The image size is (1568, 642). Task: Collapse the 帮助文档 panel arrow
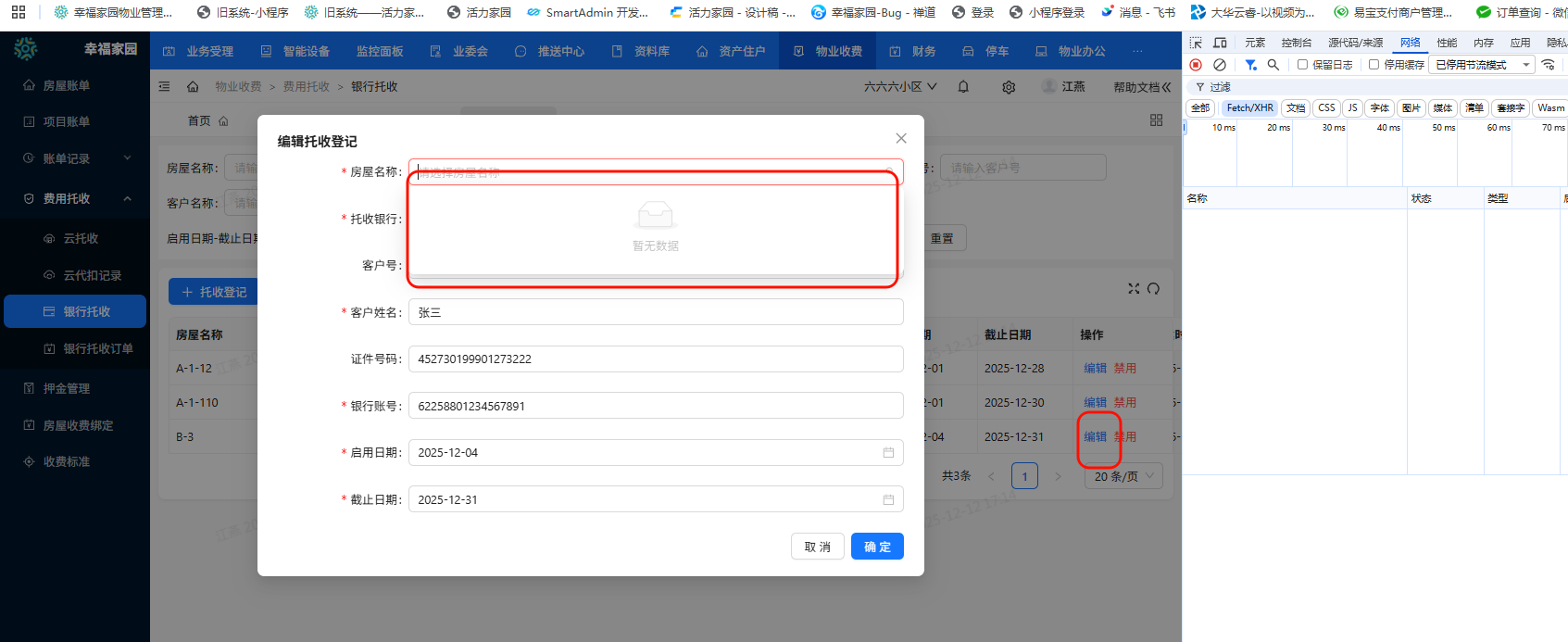(1166, 86)
